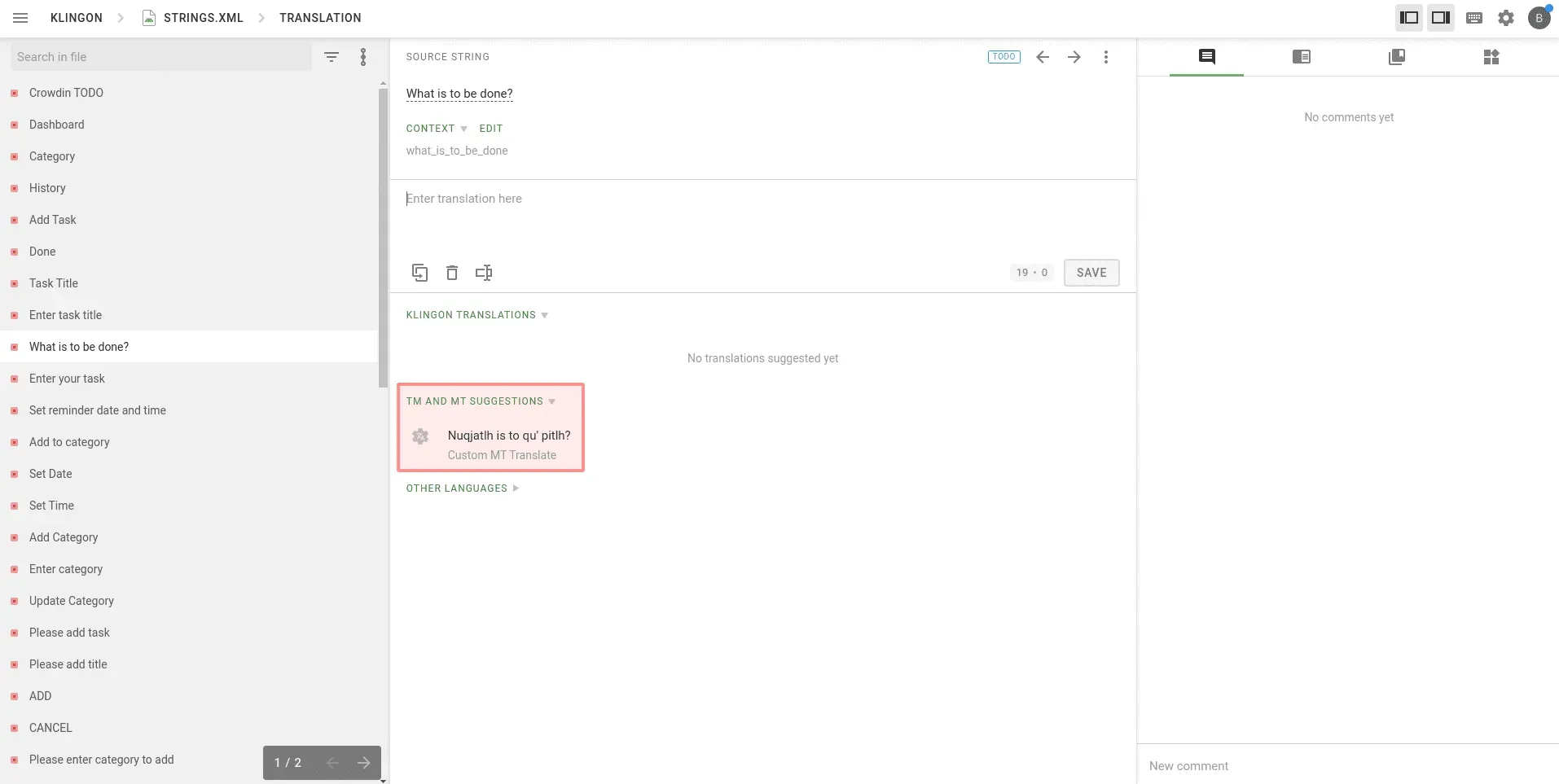The width and height of the screenshot is (1559, 784).
Task: Open main hamburger navigation menu
Action: (x=20, y=18)
